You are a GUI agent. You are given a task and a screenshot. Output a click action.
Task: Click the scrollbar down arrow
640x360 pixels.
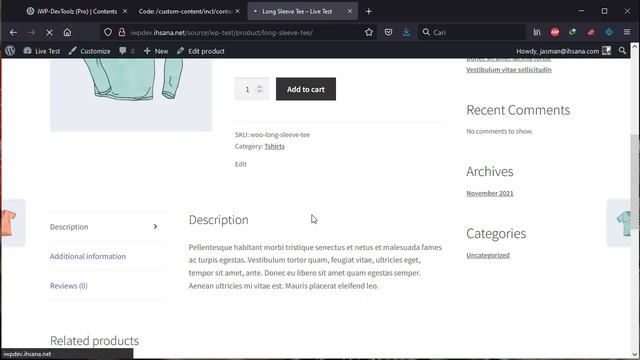click(x=635, y=354)
